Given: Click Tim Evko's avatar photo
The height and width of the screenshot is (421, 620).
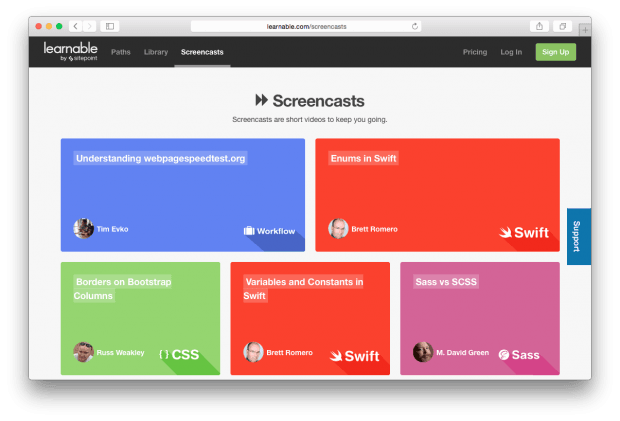Looking at the screenshot, I should (x=84, y=229).
